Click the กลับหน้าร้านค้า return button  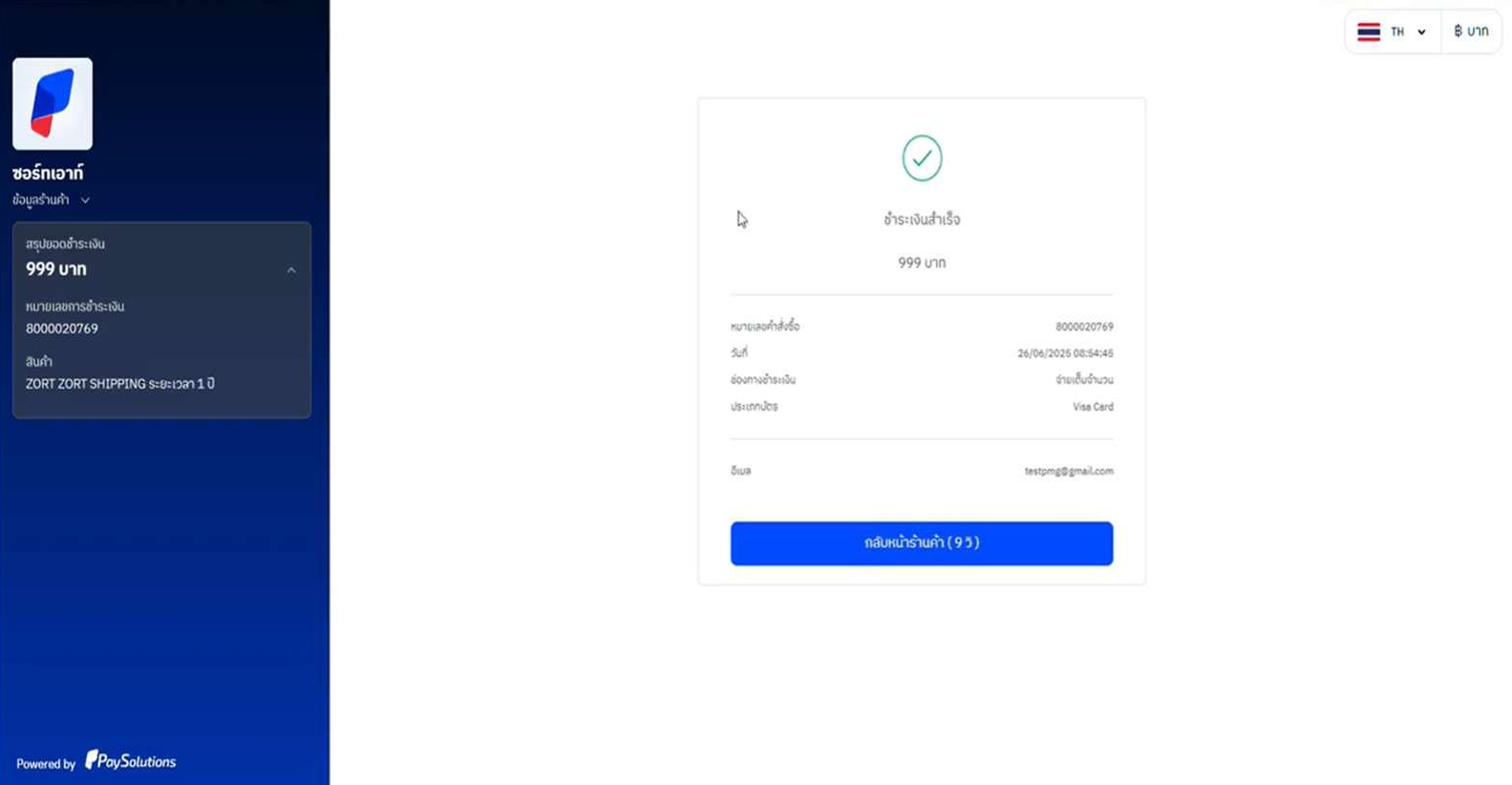922,543
